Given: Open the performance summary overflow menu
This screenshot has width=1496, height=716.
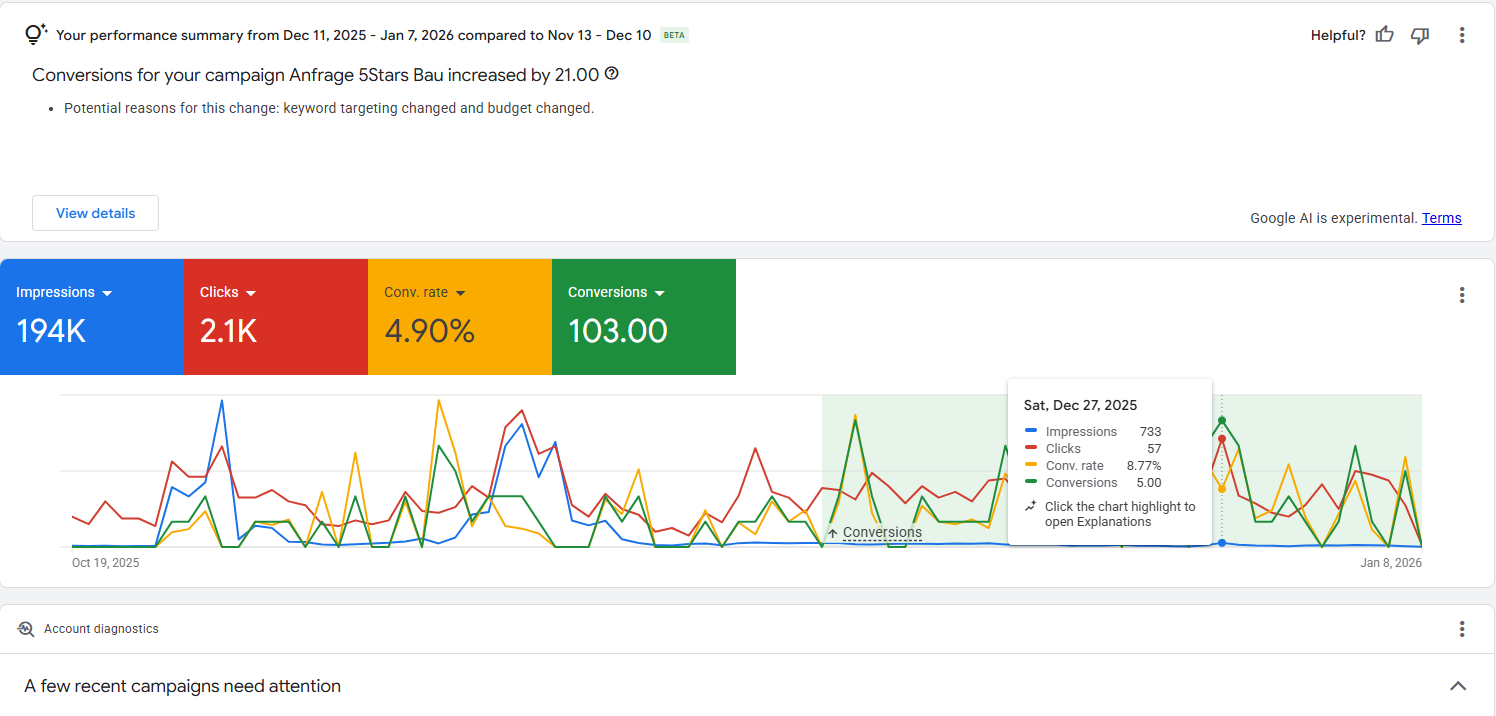Looking at the screenshot, I should pos(1462,34).
